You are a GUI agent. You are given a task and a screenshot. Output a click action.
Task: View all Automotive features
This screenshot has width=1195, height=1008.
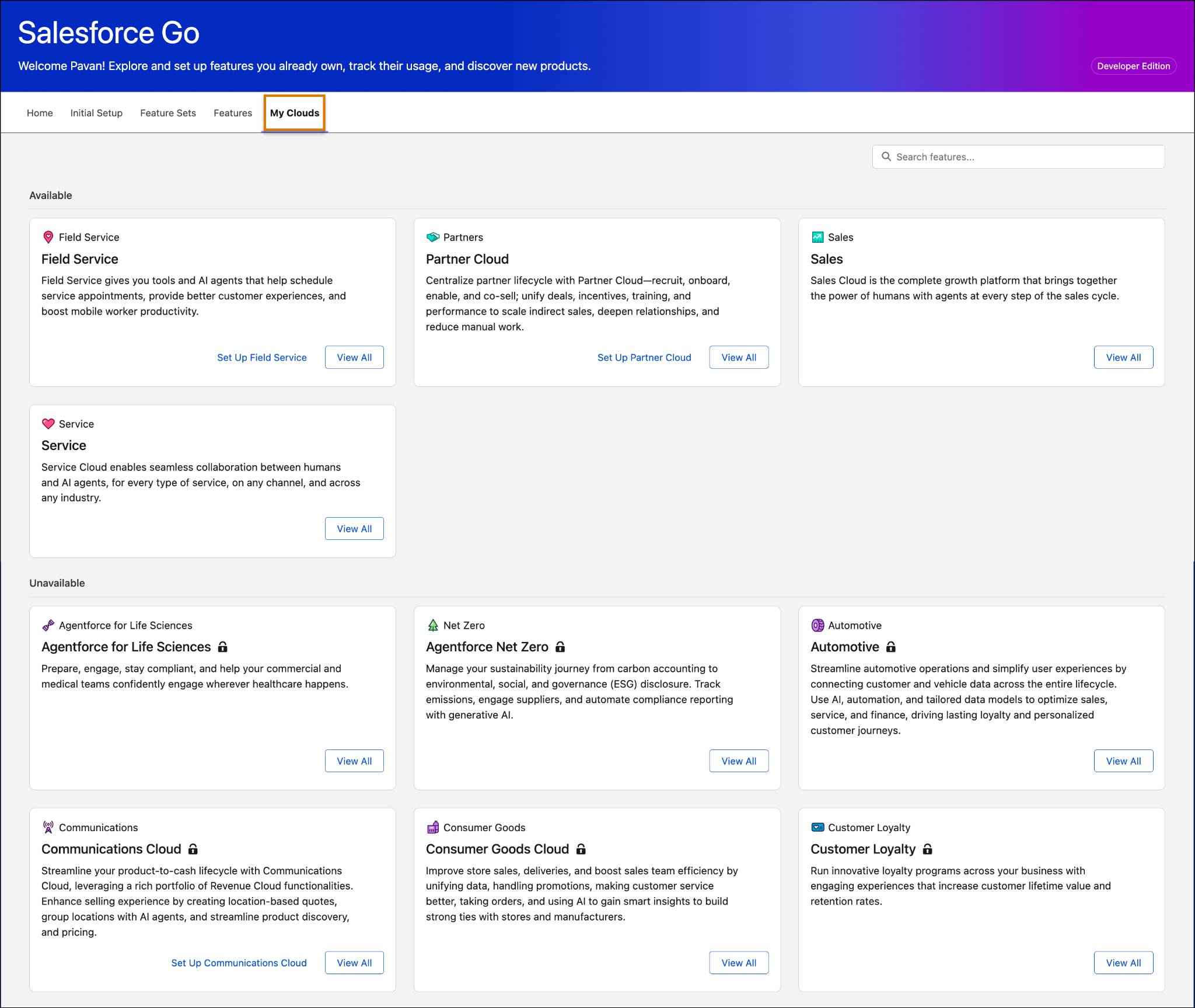1123,761
